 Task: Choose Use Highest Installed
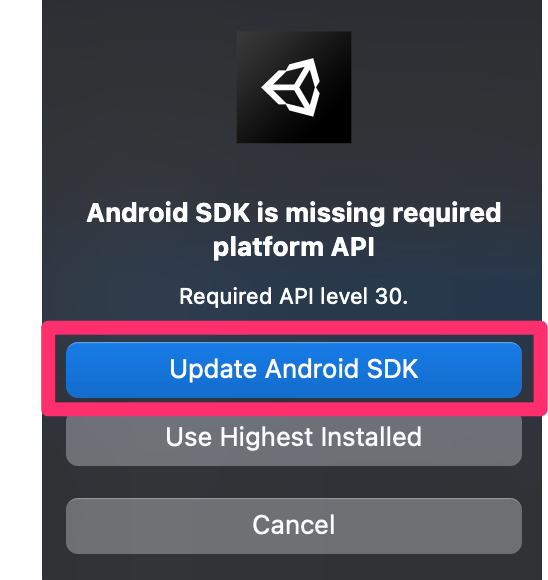pyautogui.click(x=294, y=438)
